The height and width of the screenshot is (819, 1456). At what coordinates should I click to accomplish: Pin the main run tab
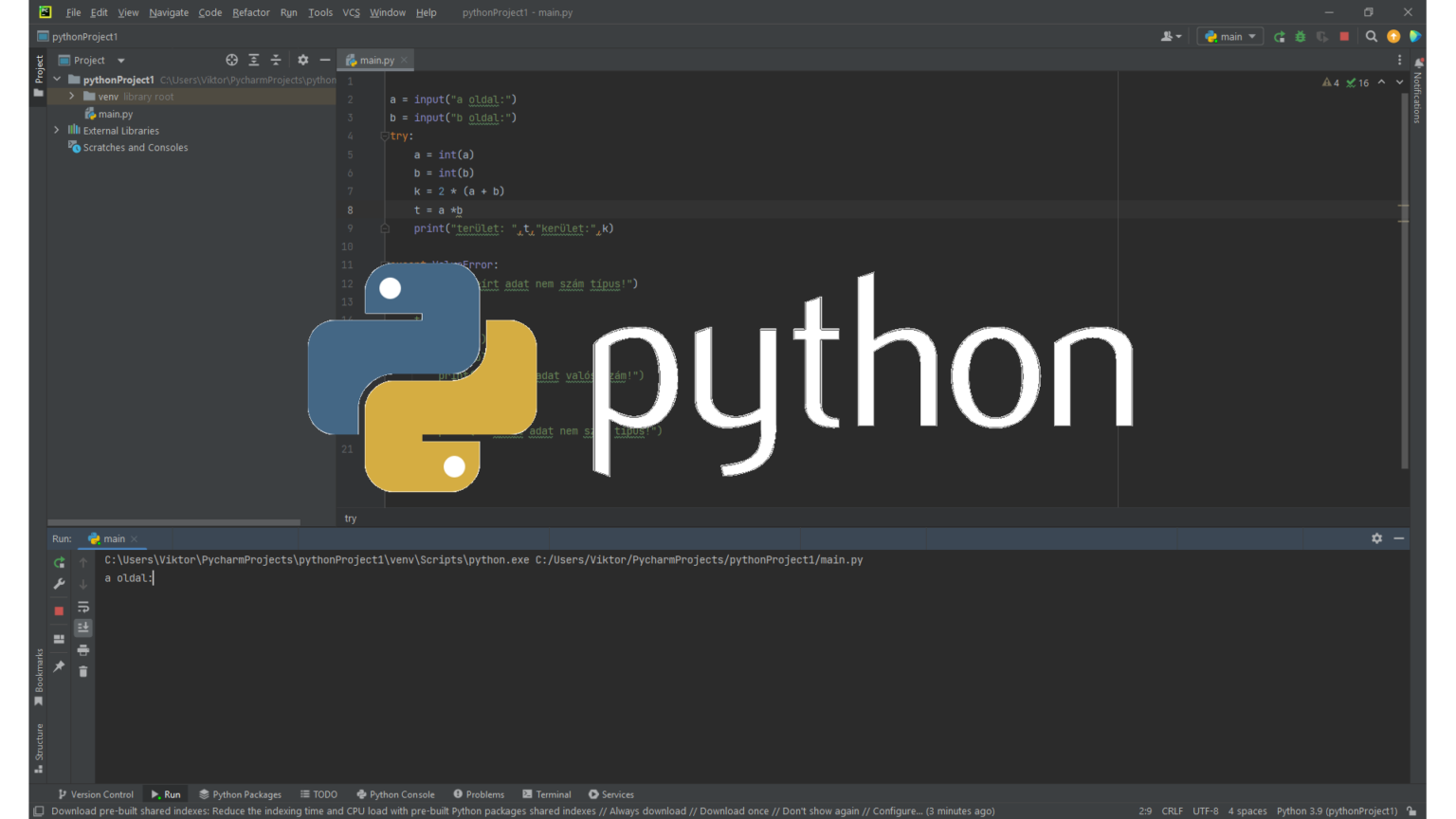(x=59, y=664)
